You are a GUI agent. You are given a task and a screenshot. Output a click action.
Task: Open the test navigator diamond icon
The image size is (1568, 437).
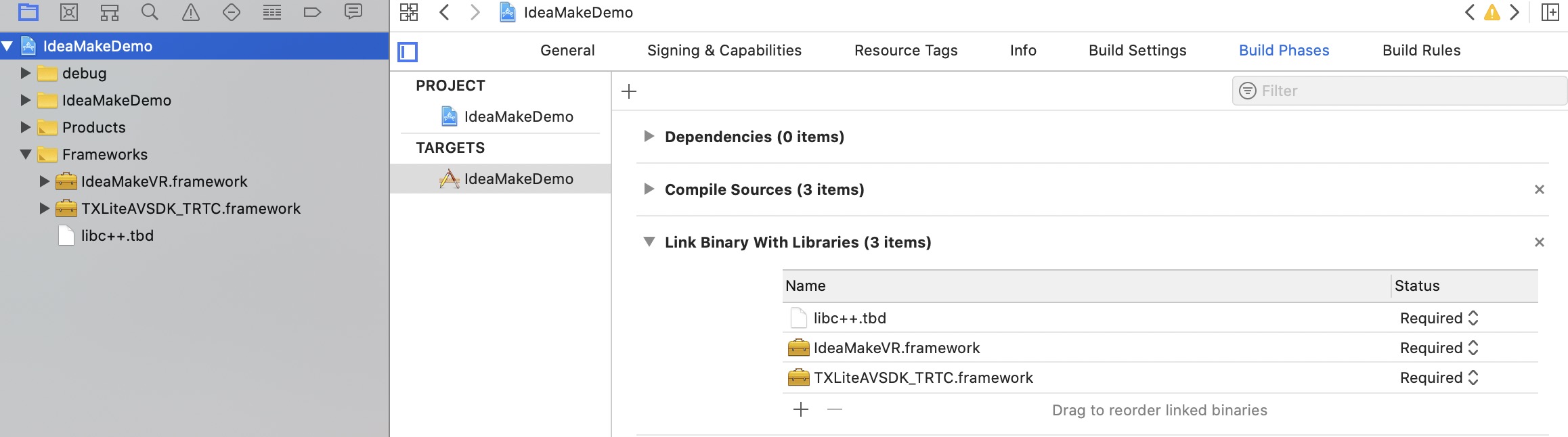coord(232,12)
